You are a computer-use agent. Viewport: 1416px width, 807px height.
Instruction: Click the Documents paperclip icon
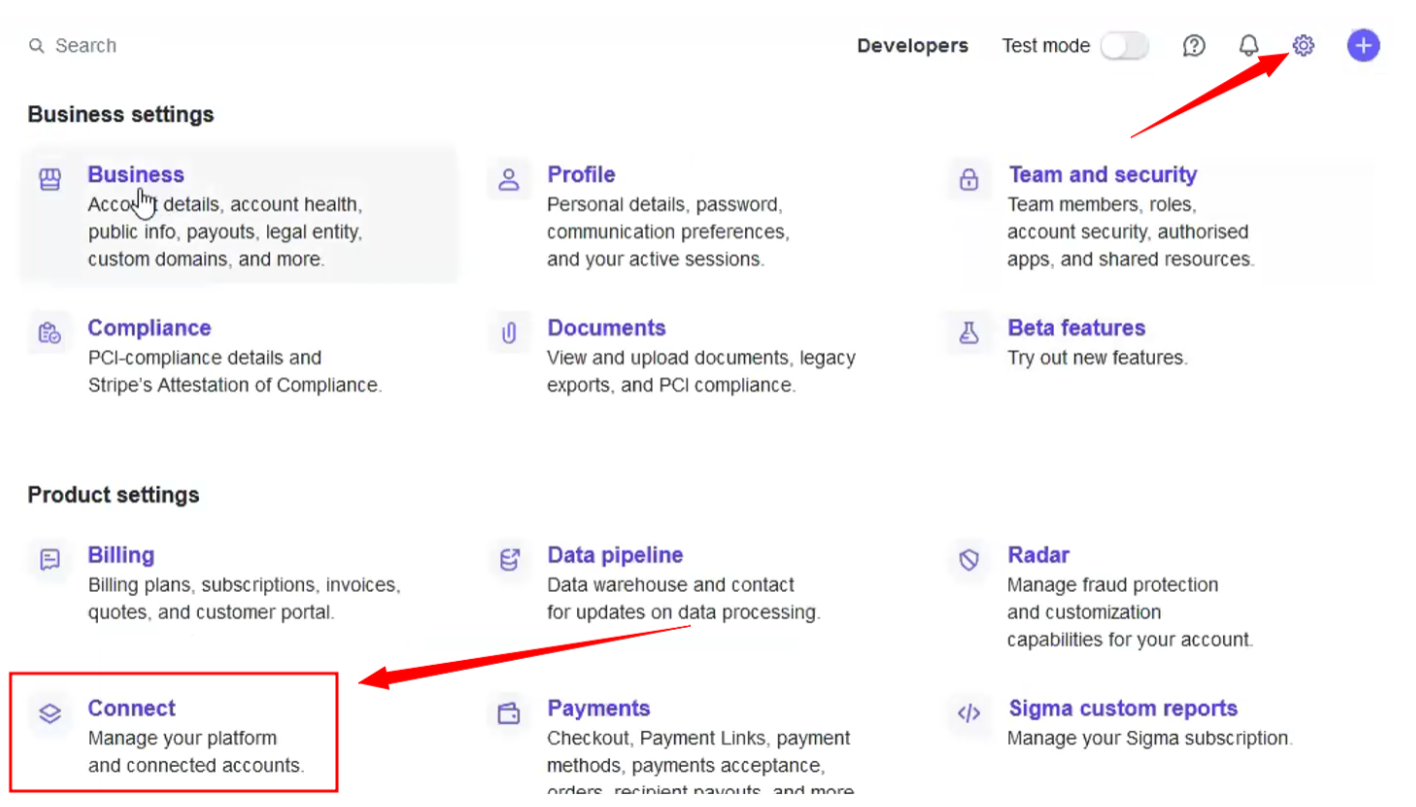pos(509,333)
